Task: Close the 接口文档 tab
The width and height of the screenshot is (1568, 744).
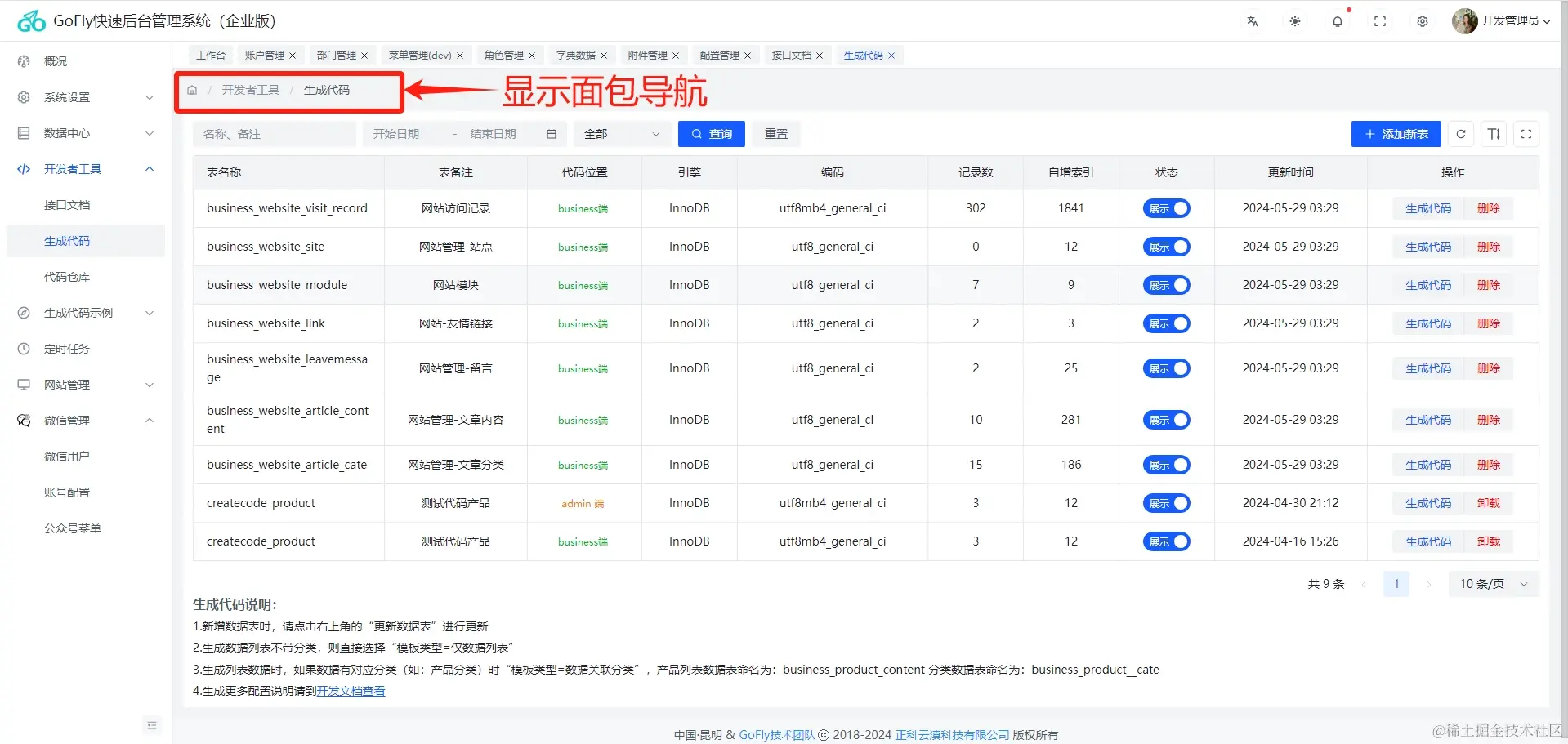Action: (820, 56)
